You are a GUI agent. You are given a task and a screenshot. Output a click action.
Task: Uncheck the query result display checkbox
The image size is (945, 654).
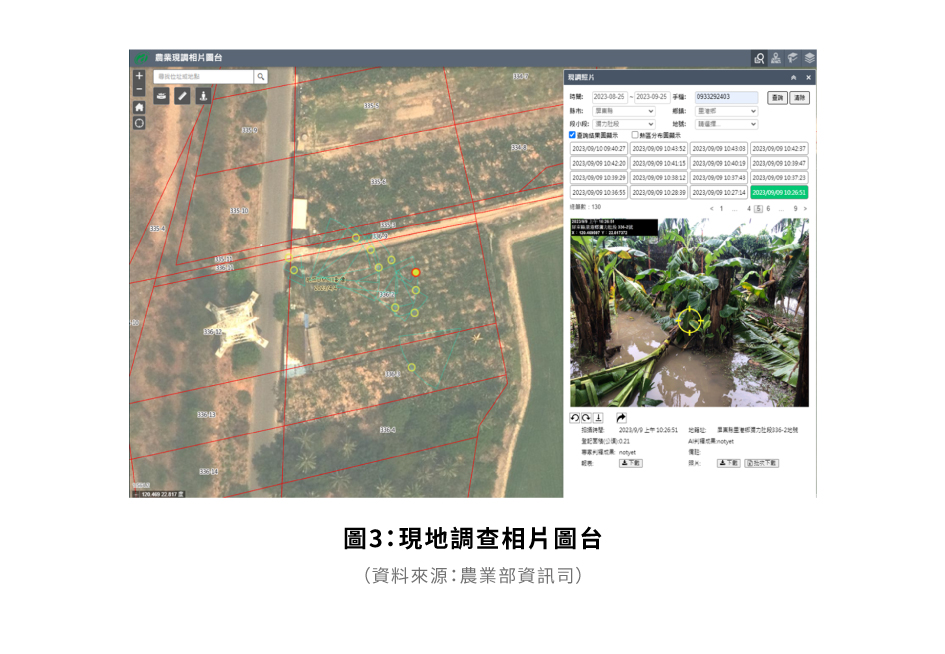(572, 135)
